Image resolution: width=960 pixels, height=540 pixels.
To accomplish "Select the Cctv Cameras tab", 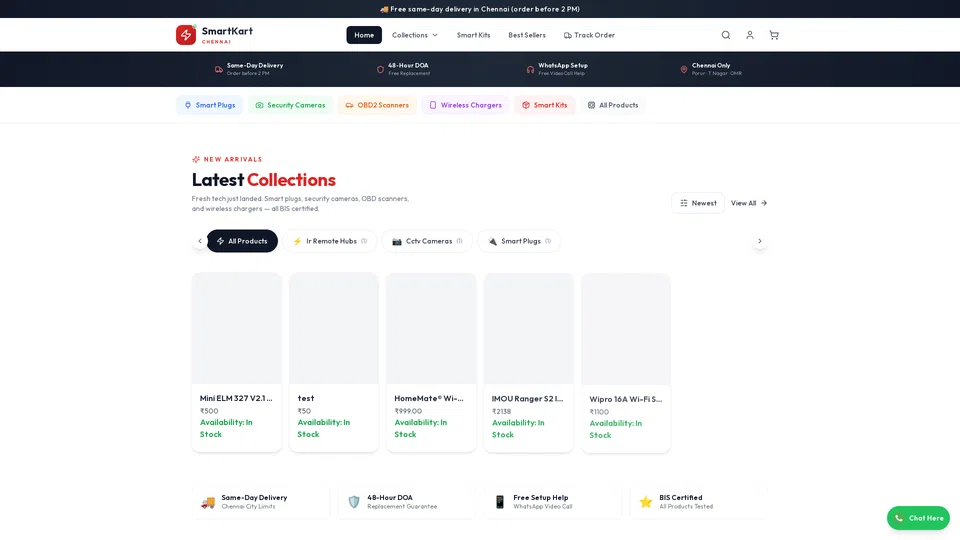I will pyautogui.click(x=427, y=241).
